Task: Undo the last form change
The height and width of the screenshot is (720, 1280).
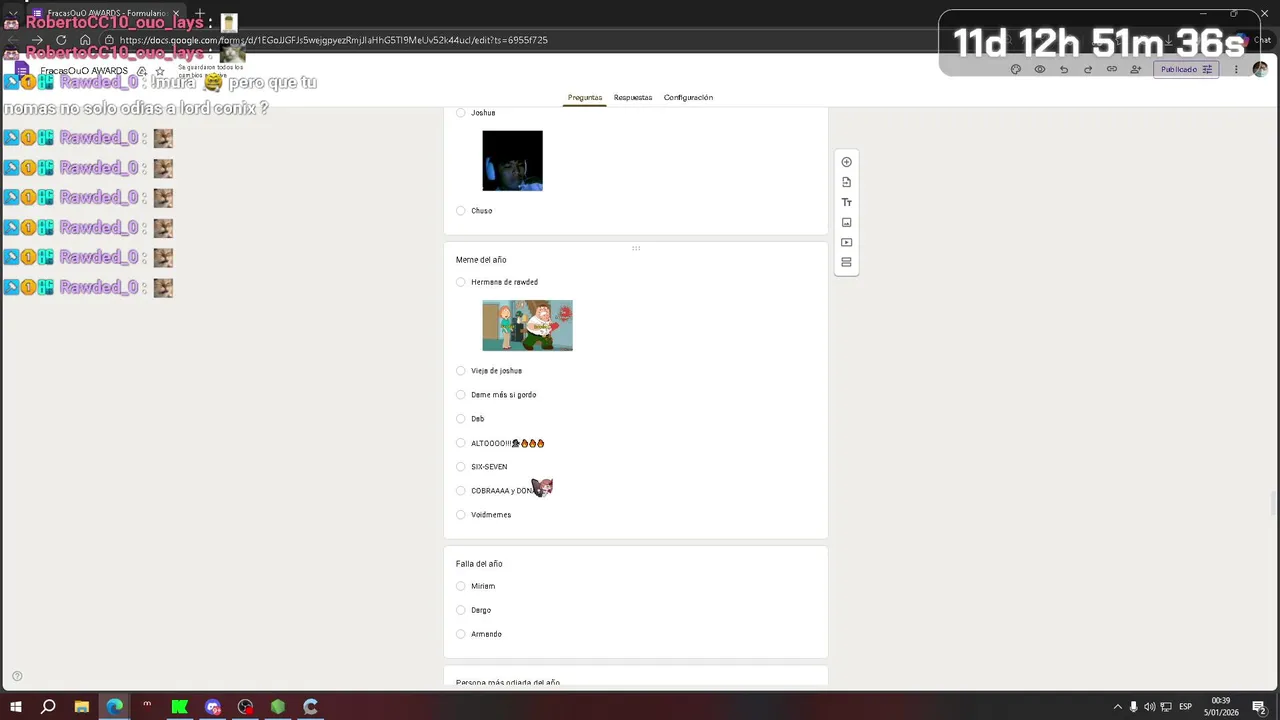Action: click(1064, 70)
